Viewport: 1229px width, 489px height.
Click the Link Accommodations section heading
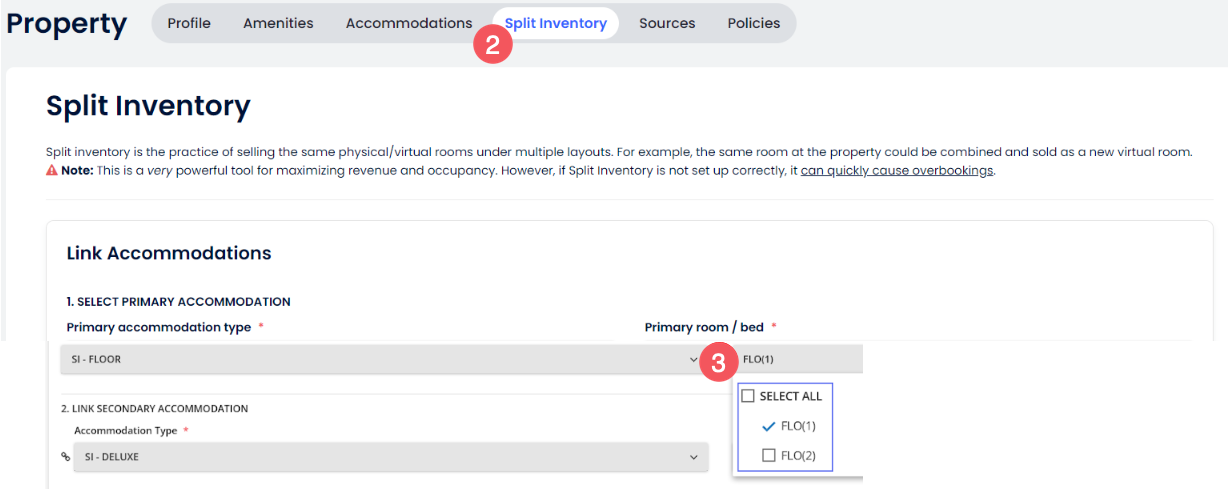(169, 253)
